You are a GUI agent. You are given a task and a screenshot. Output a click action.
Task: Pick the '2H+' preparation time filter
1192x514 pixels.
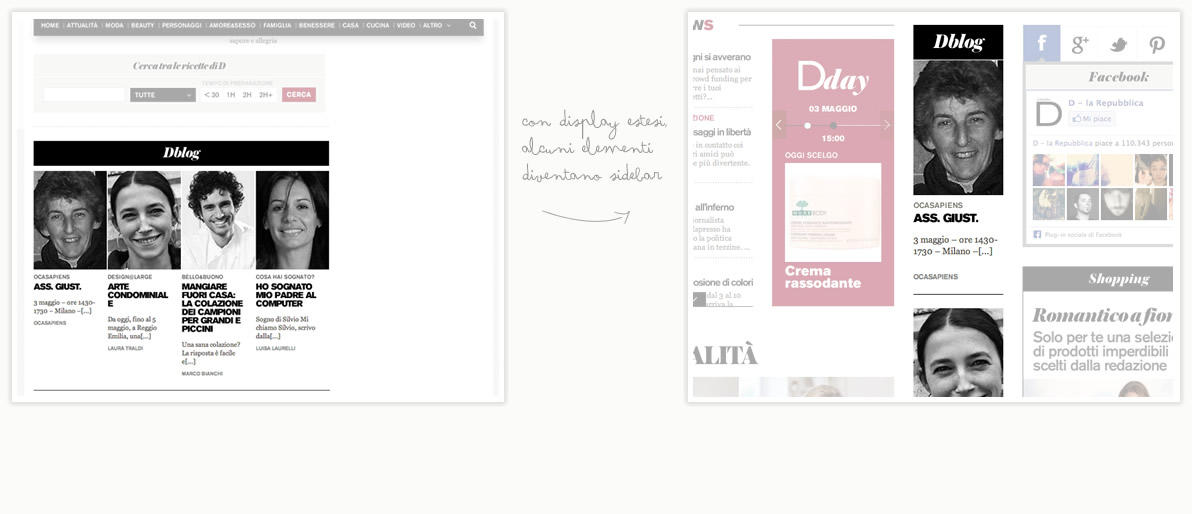coord(265,95)
